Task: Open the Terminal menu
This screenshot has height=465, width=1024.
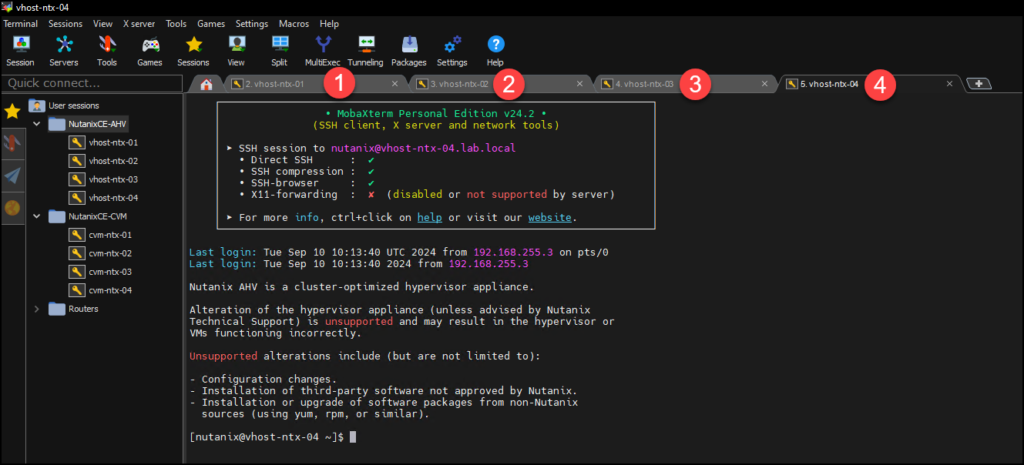Action: 20,24
